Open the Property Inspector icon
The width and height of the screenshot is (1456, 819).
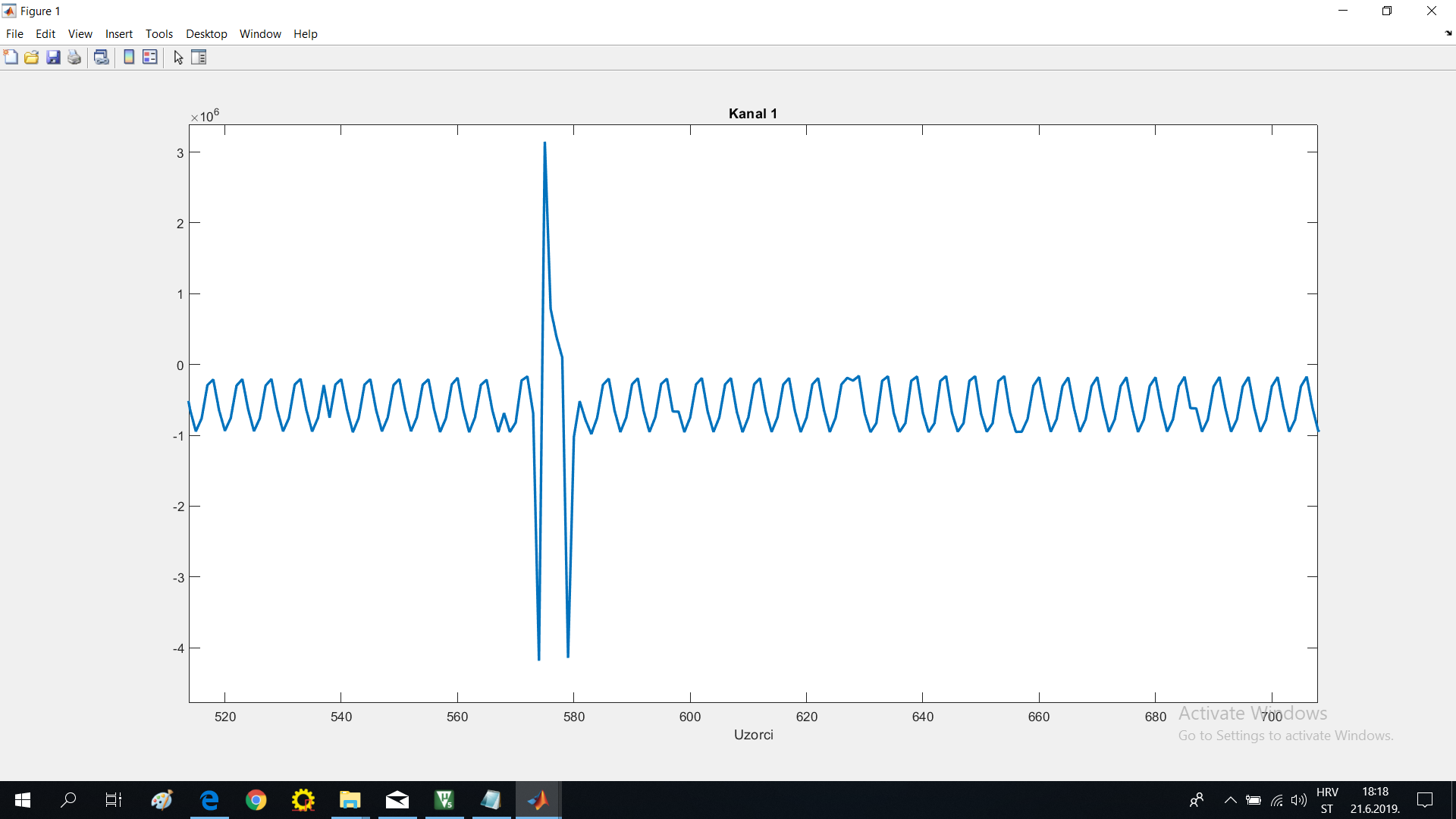[199, 57]
